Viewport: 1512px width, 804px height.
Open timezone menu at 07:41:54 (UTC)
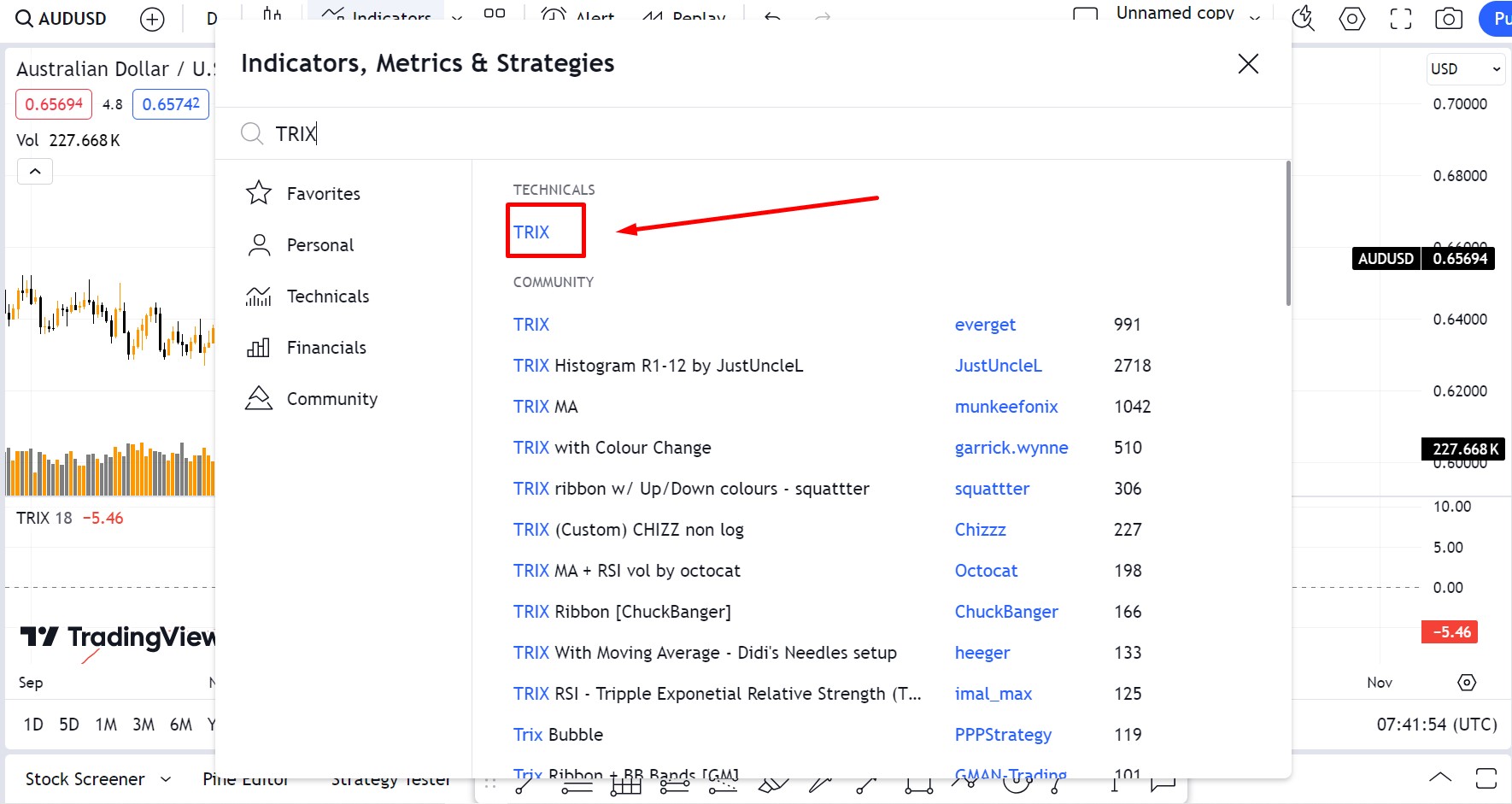click(1437, 725)
